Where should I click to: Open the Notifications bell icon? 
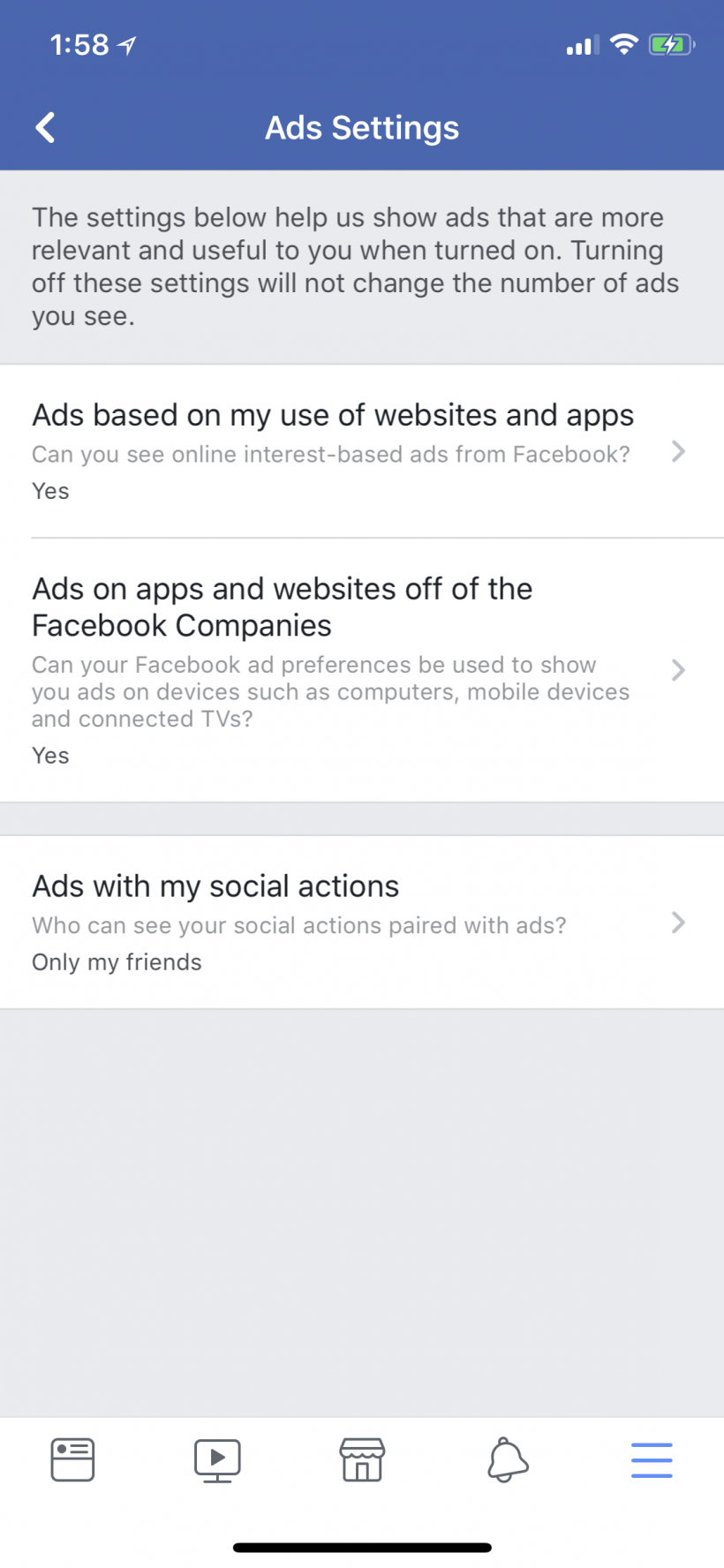508,1459
